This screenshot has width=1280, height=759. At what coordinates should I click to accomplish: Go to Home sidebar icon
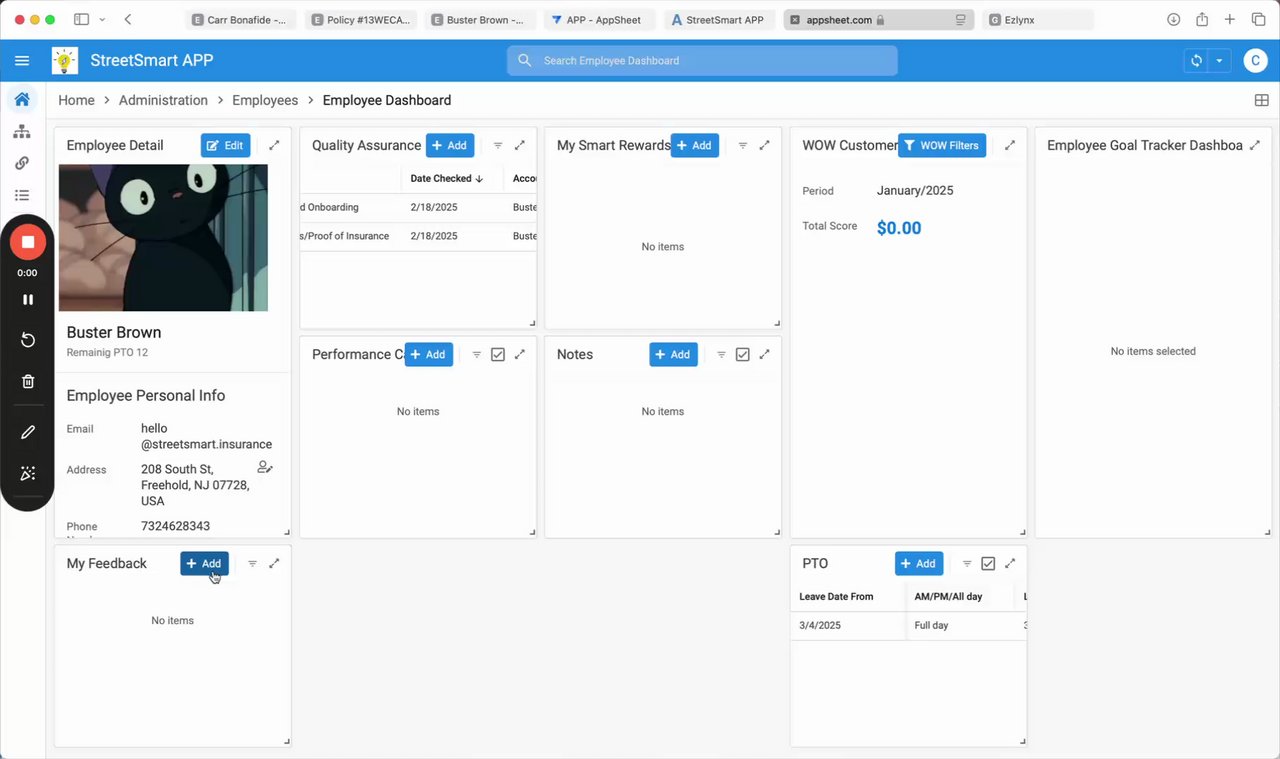[x=22, y=99]
